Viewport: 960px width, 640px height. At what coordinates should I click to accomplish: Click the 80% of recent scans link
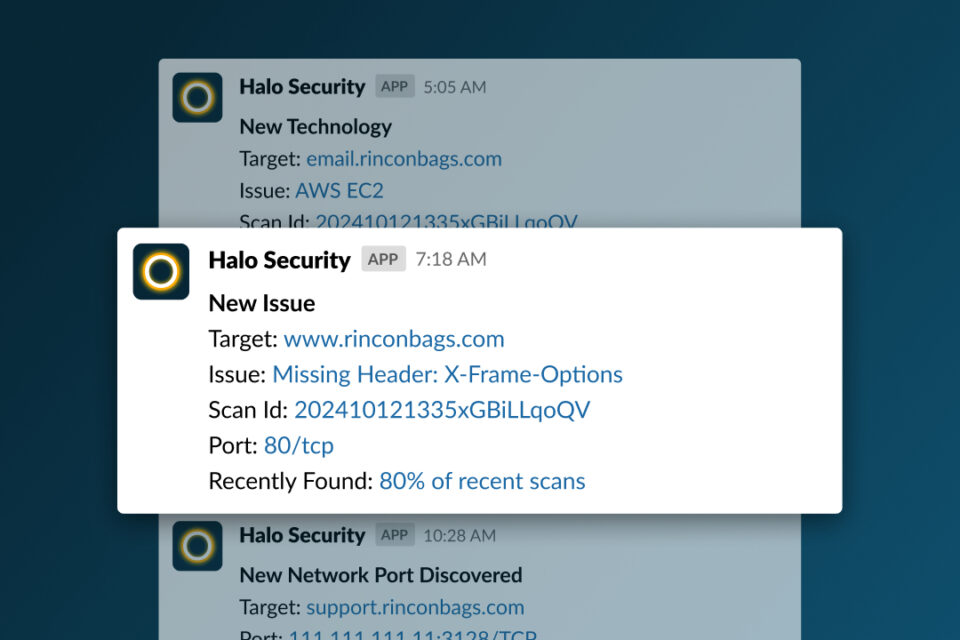pyautogui.click(x=481, y=481)
